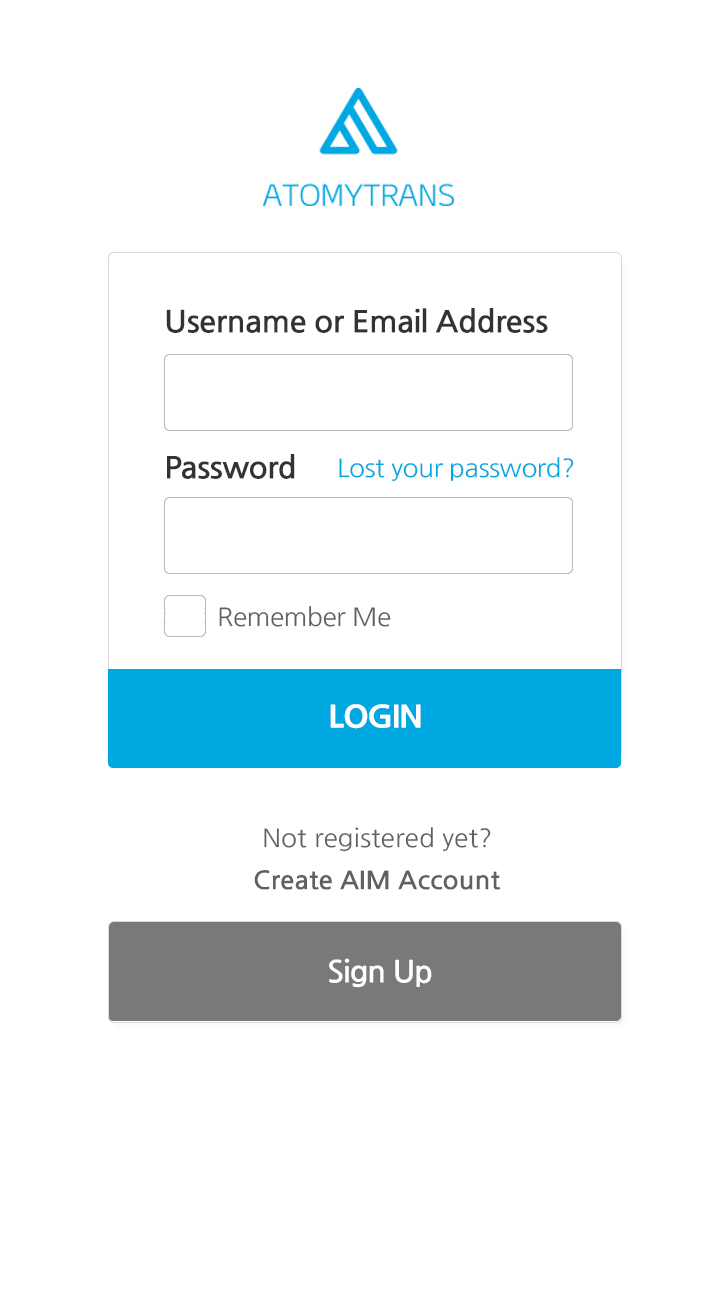
Task: Click the Remember Me label text
Action: pyautogui.click(x=304, y=617)
